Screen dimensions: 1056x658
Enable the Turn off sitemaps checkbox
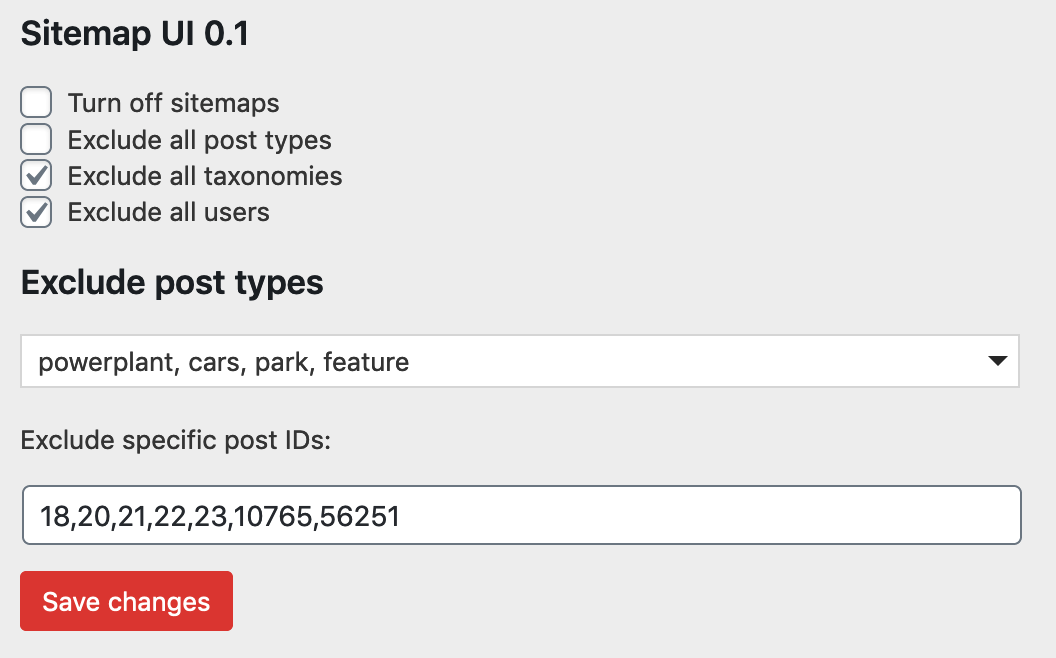point(36,103)
